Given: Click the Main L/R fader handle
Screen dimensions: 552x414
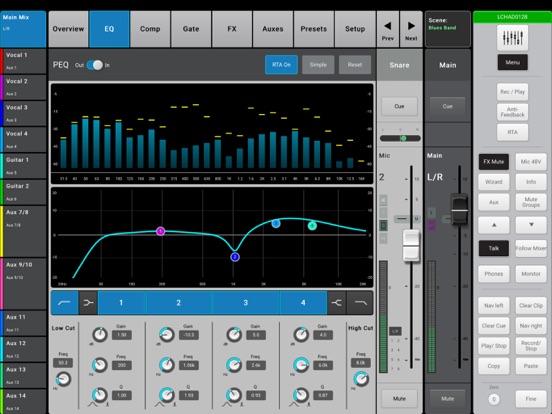Looking at the screenshot, I should [x=459, y=209].
